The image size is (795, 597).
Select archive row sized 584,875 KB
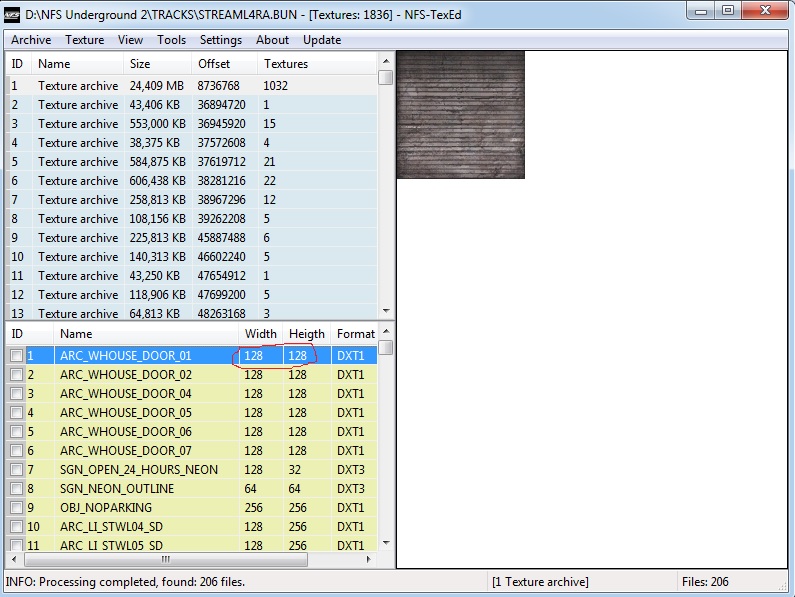(x=192, y=162)
